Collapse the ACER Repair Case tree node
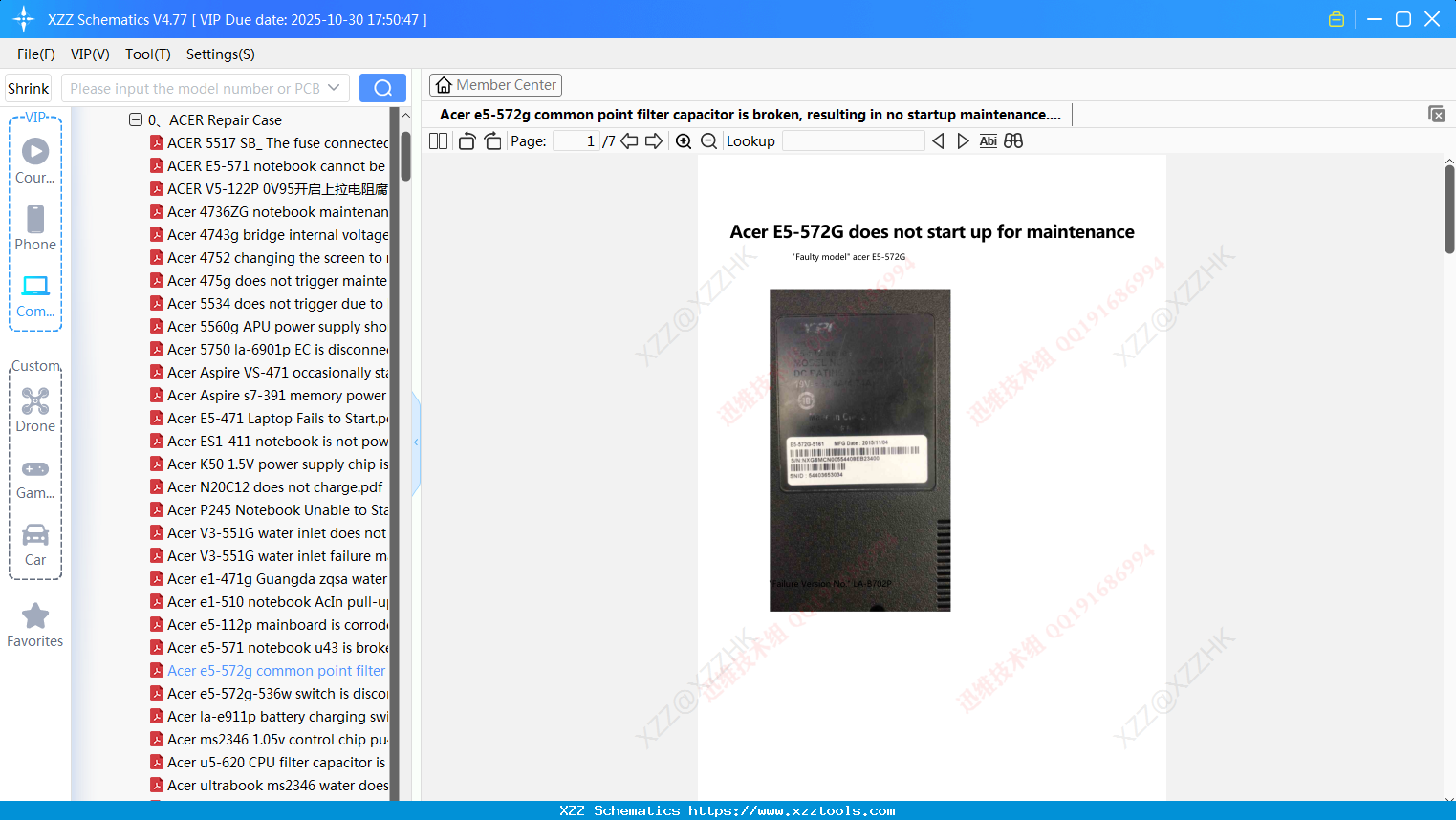 pos(136,119)
